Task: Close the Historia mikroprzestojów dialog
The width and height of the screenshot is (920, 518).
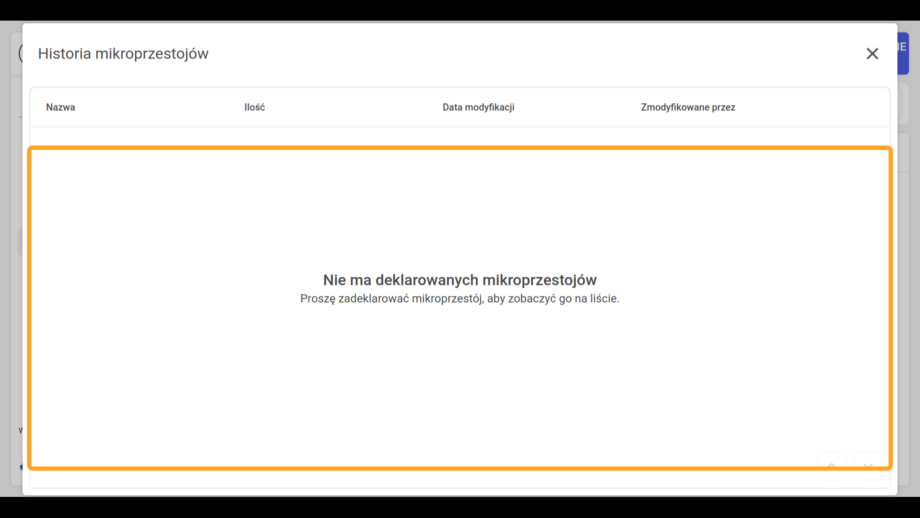Action: click(x=872, y=53)
